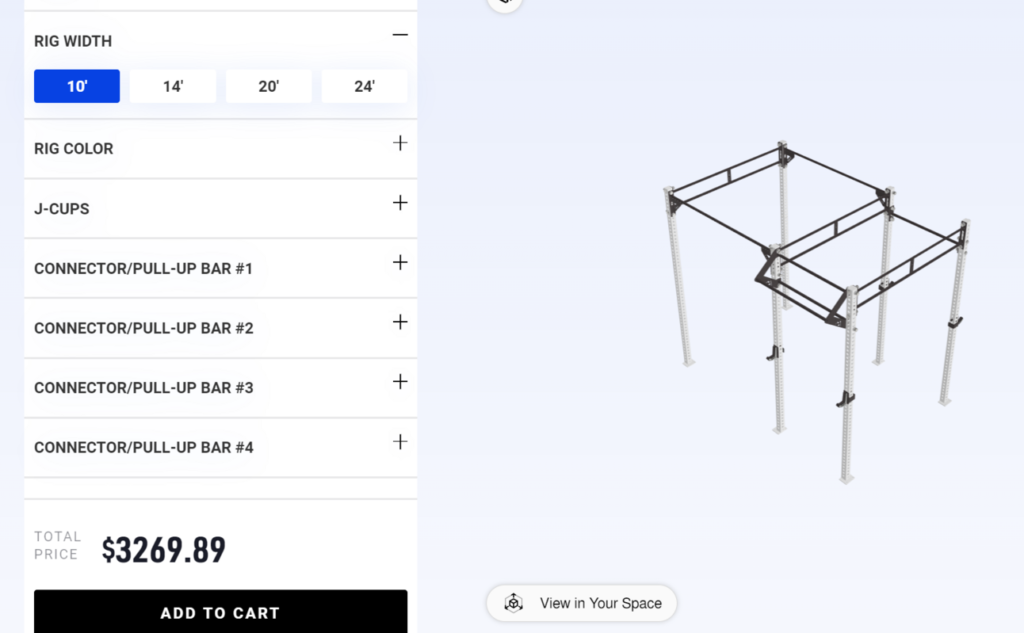Click the $3269.89 total price
Screen dimensions: 1024x633
pyautogui.click(x=164, y=550)
